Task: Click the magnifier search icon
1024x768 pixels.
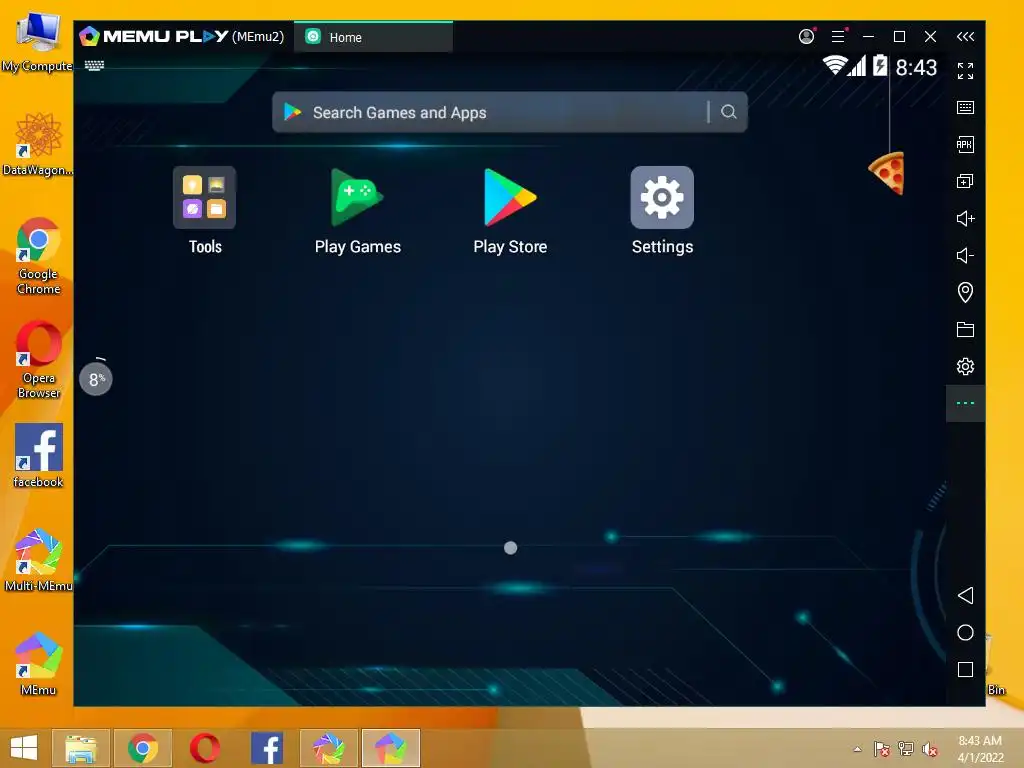Action: point(729,112)
